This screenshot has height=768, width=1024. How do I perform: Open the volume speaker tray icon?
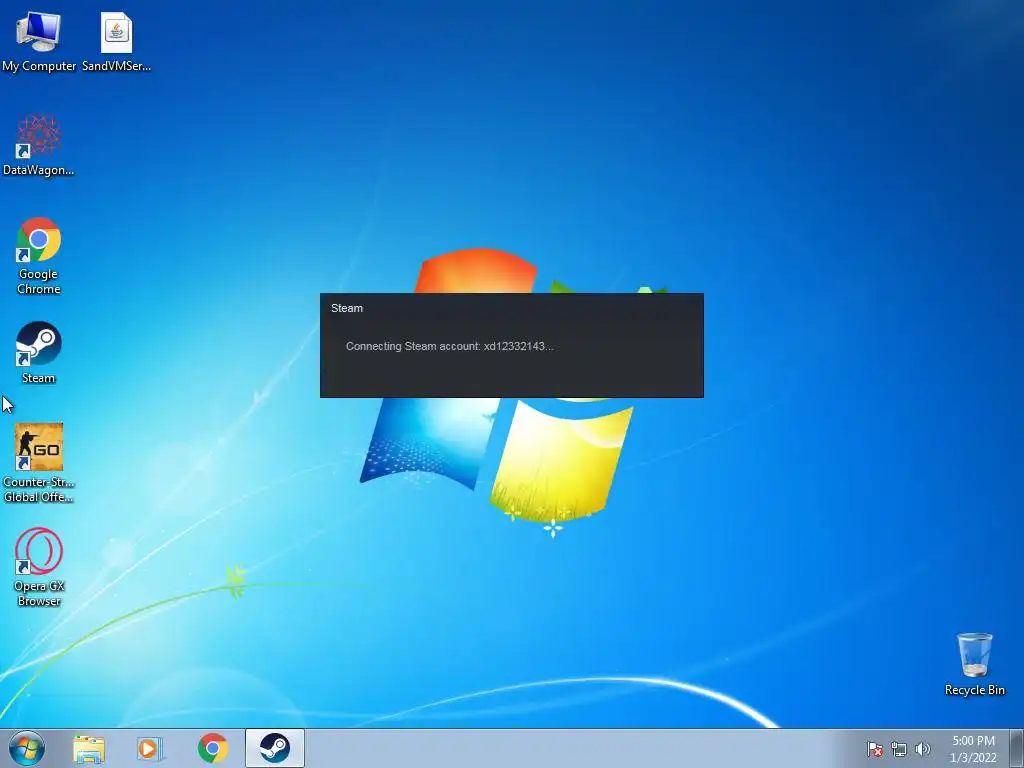(922, 749)
